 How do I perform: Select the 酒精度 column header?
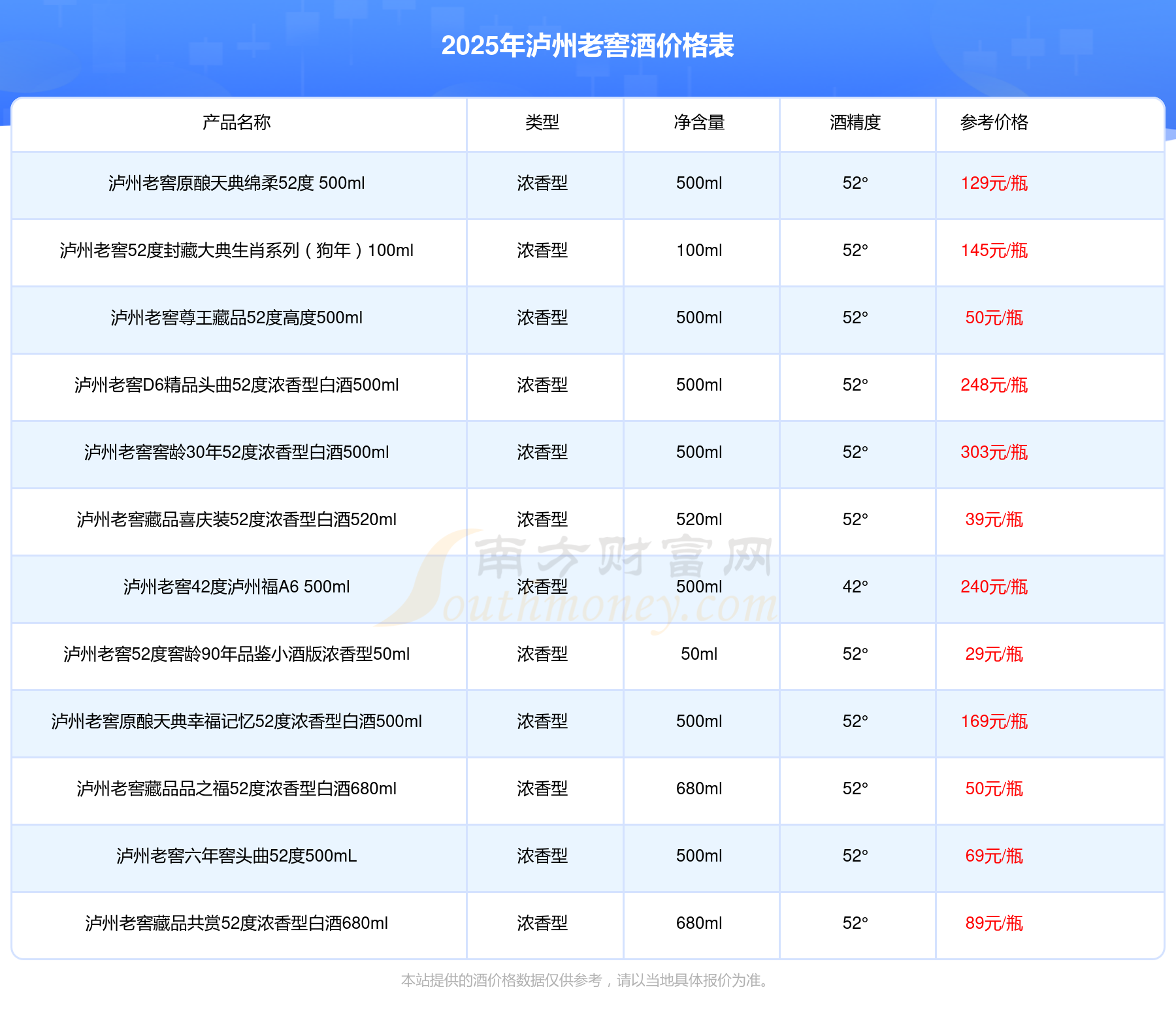pyautogui.click(x=855, y=122)
